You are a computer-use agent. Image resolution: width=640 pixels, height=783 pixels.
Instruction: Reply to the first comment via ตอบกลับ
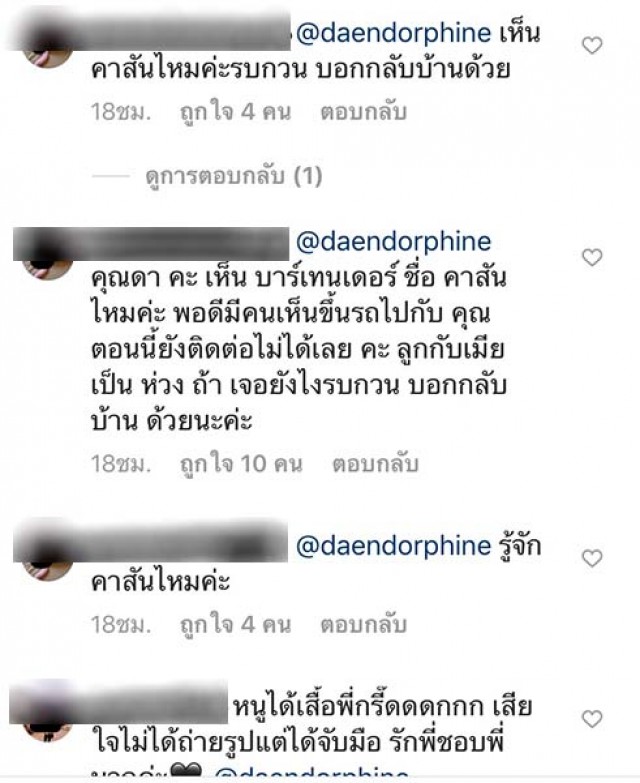pos(363,112)
